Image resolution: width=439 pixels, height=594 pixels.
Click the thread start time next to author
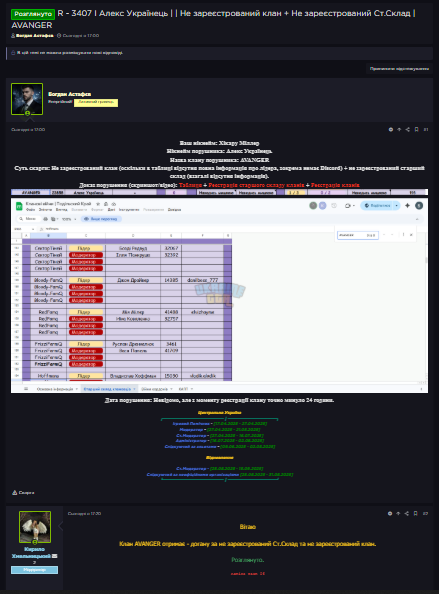pos(81,36)
